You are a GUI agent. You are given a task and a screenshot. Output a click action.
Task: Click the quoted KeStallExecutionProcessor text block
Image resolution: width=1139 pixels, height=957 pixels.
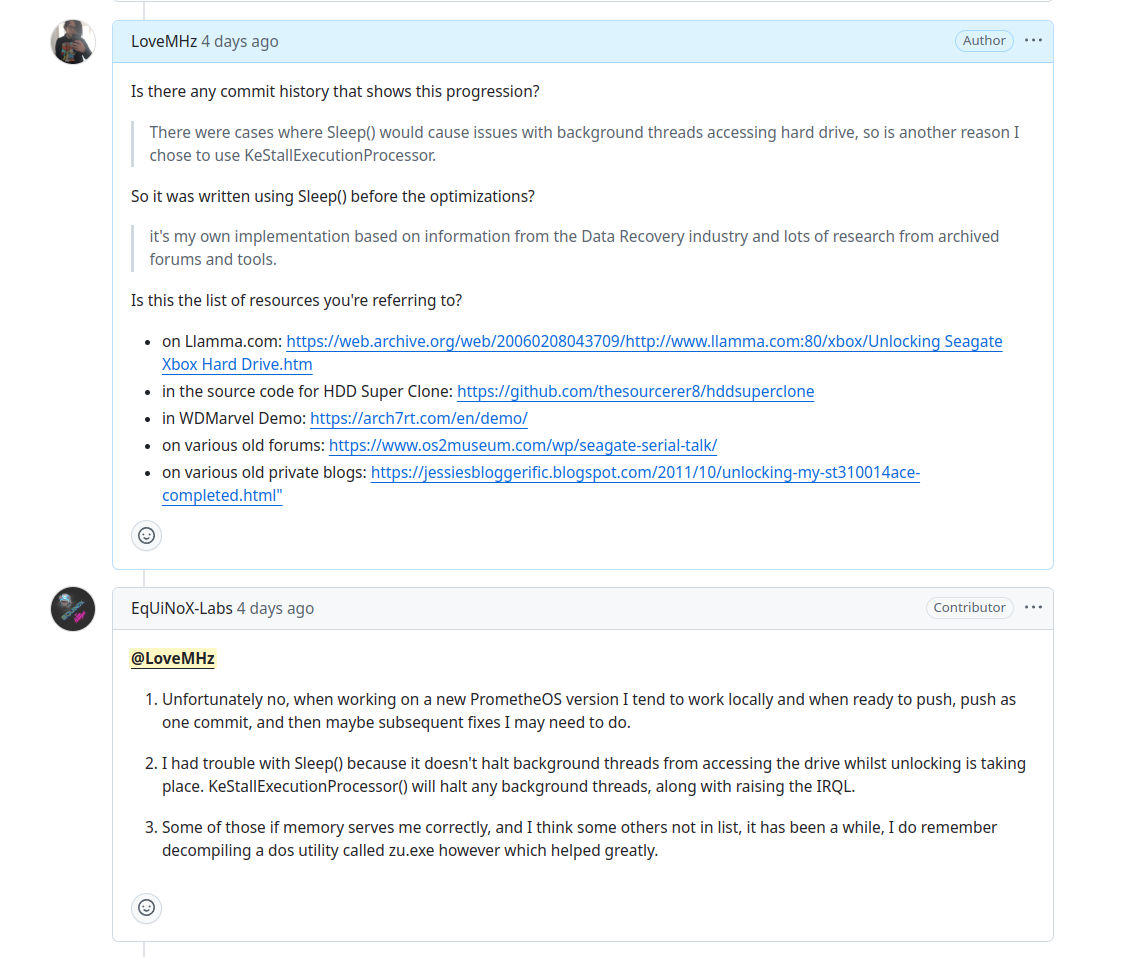pyautogui.click(x=584, y=144)
